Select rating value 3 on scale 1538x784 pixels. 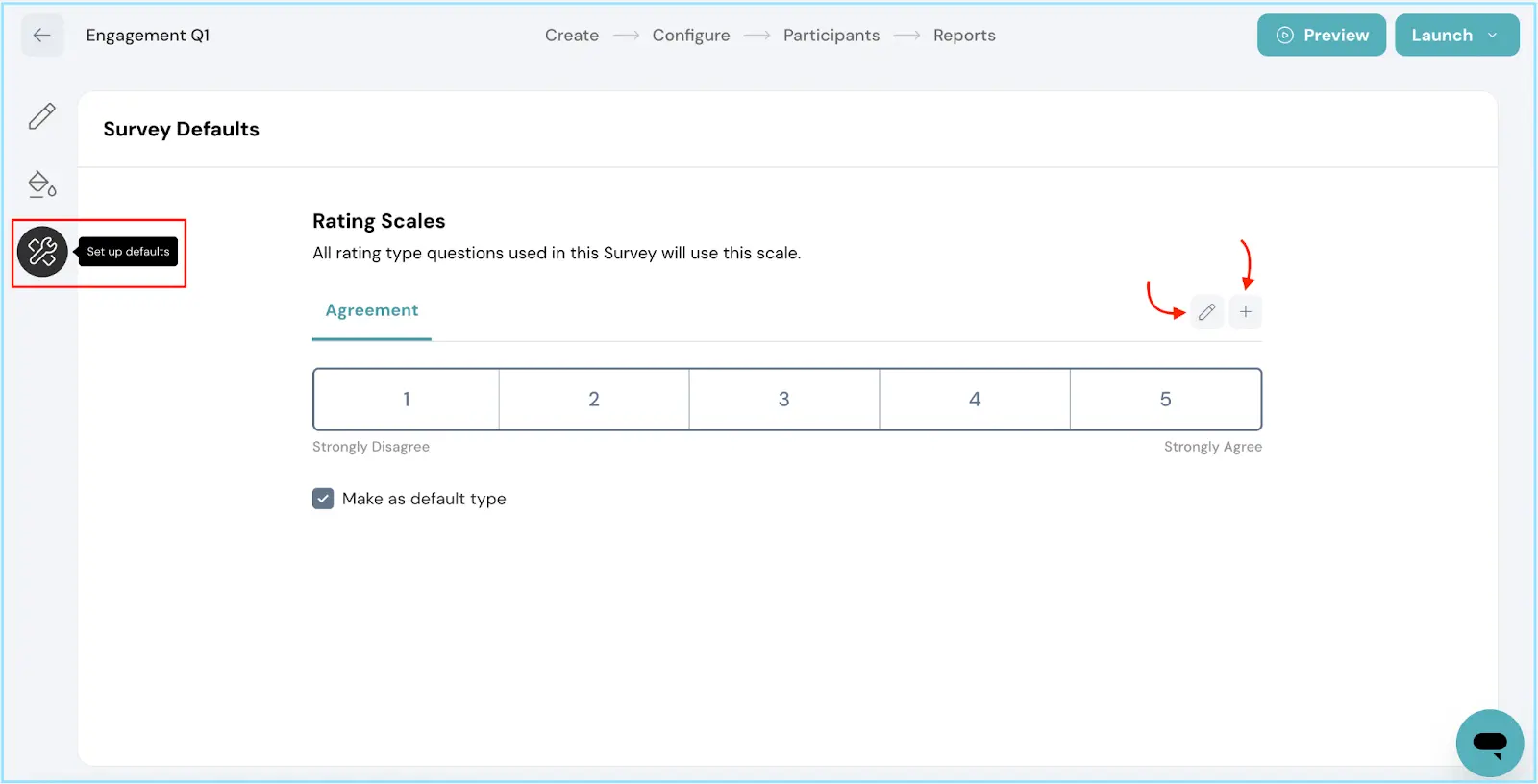pos(783,400)
